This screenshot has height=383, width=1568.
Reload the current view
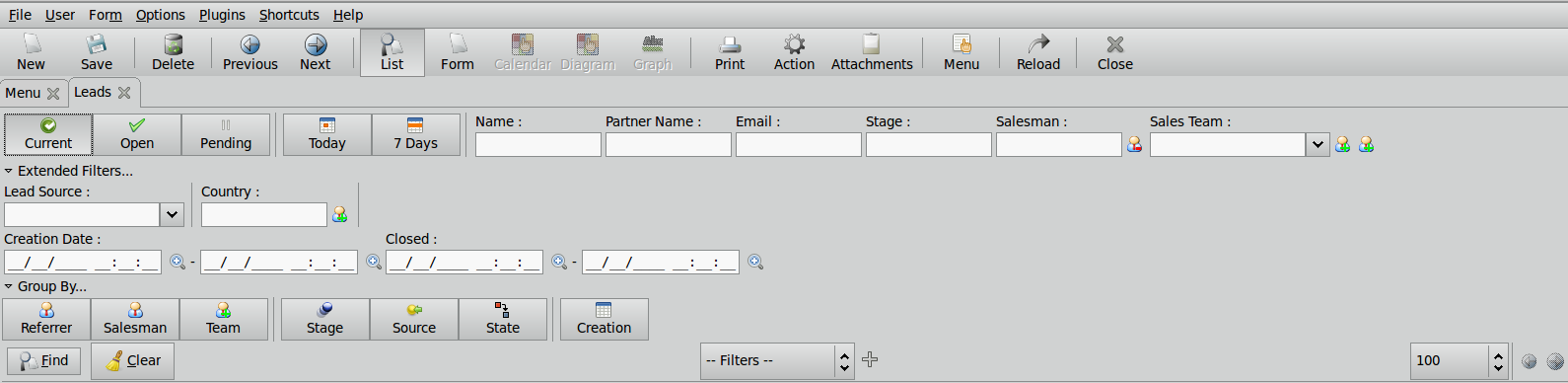[1038, 52]
